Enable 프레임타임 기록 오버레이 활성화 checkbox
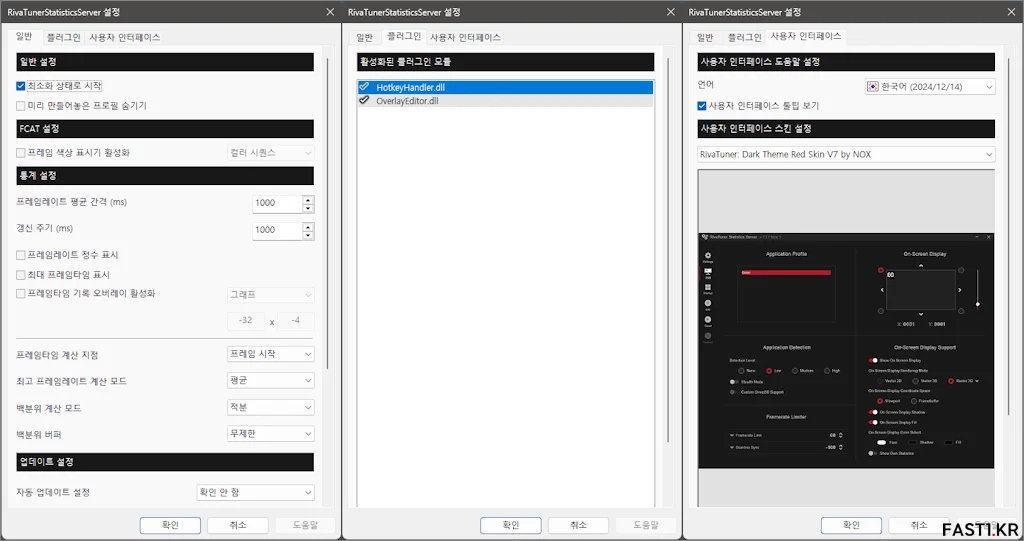The height and width of the screenshot is (541, 1024). click(21, 294)
